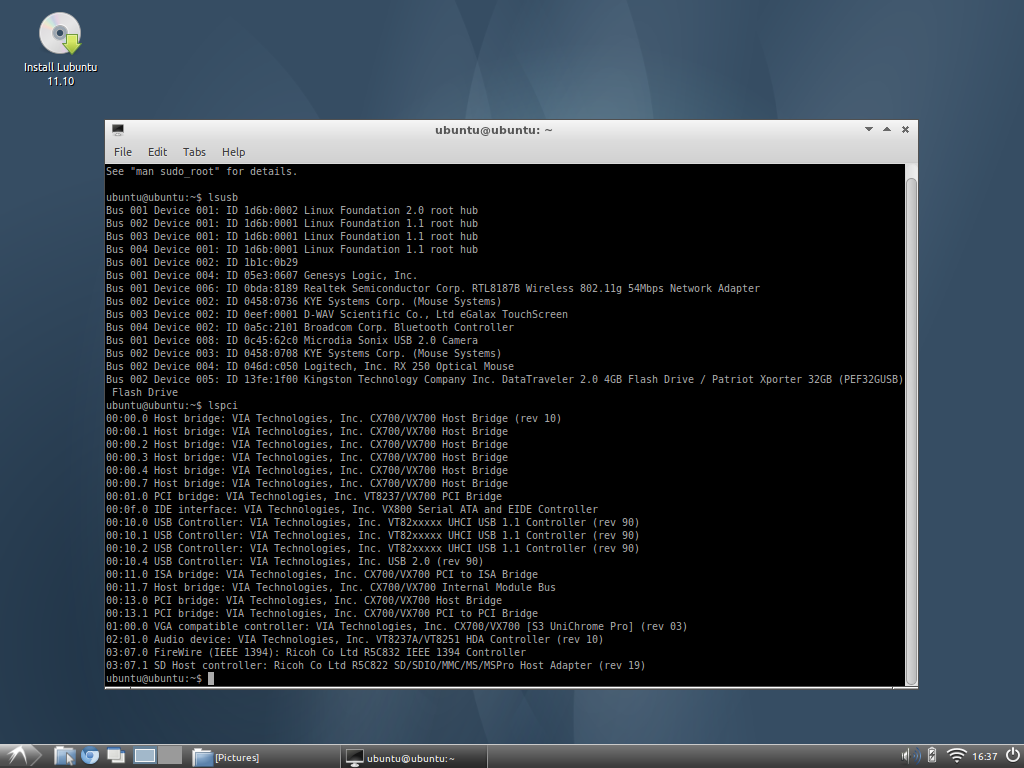Open the volume control tray icon
1024x768 pixels.
[910, 756]
